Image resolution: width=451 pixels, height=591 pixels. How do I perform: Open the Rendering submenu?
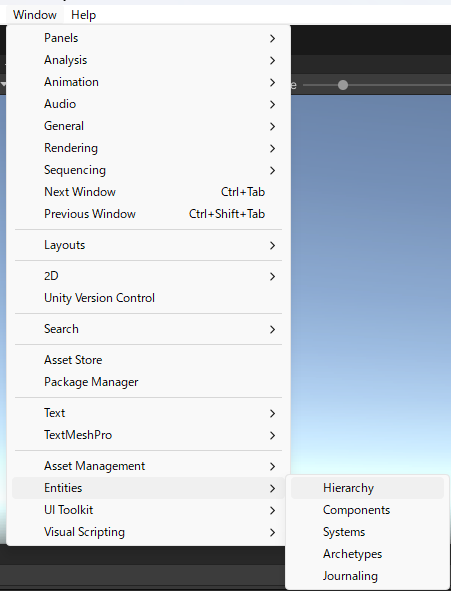coord(148,148)
